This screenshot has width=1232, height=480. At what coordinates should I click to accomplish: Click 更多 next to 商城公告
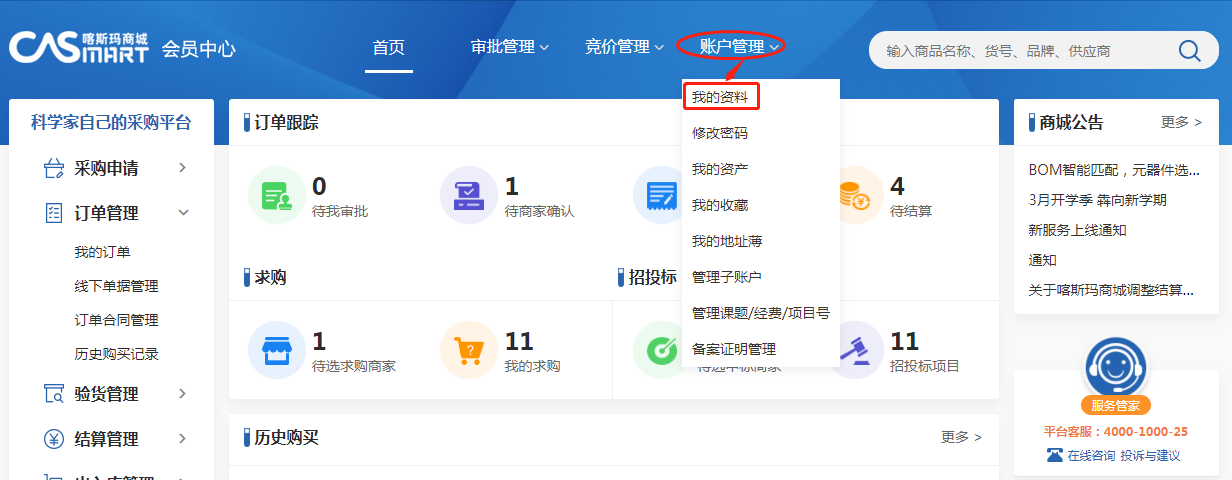1181,122
